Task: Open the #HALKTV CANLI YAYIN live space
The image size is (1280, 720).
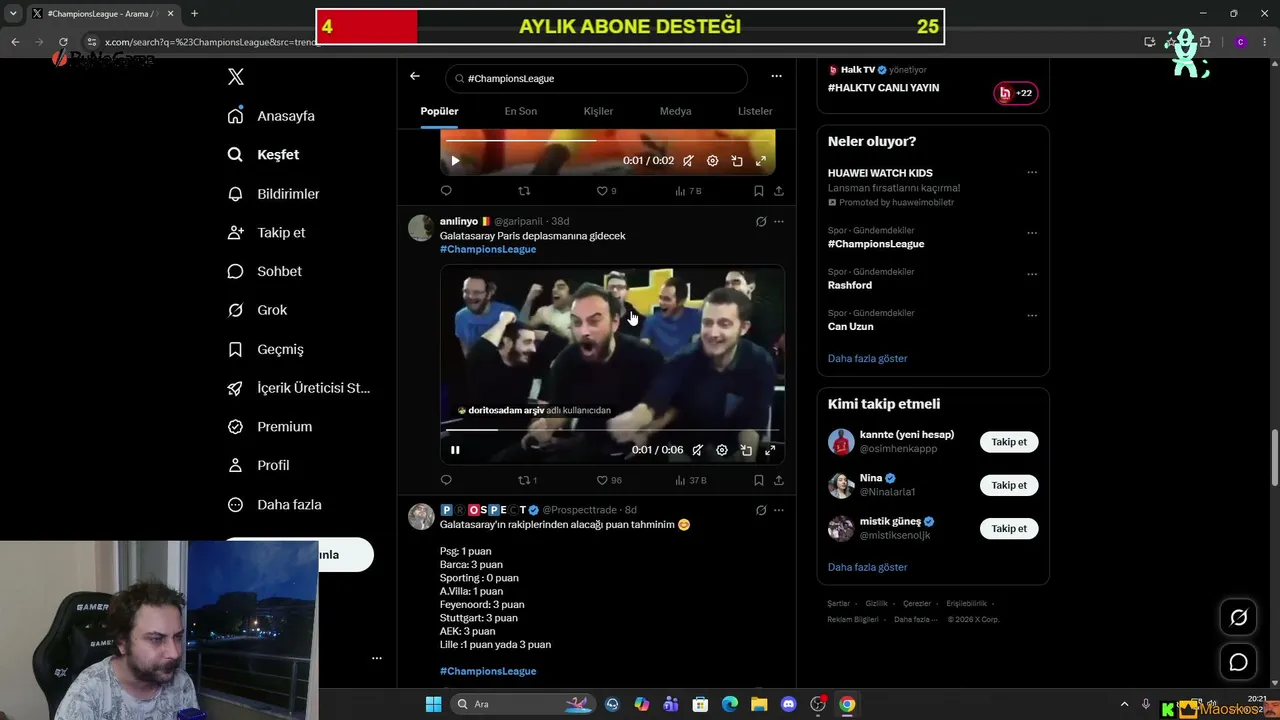Action: [883, 88]
